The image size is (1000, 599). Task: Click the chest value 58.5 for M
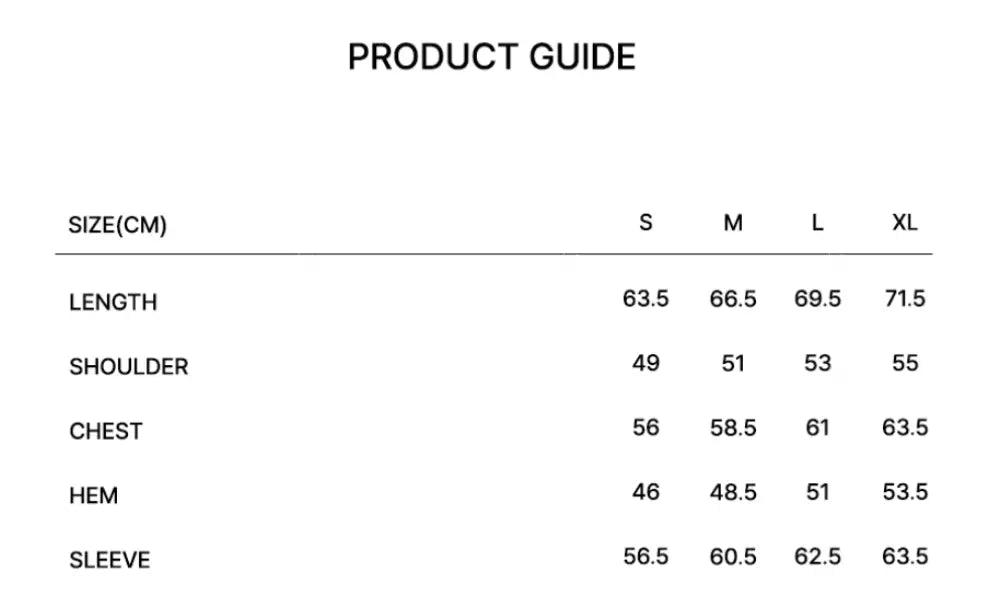(733, 428)
